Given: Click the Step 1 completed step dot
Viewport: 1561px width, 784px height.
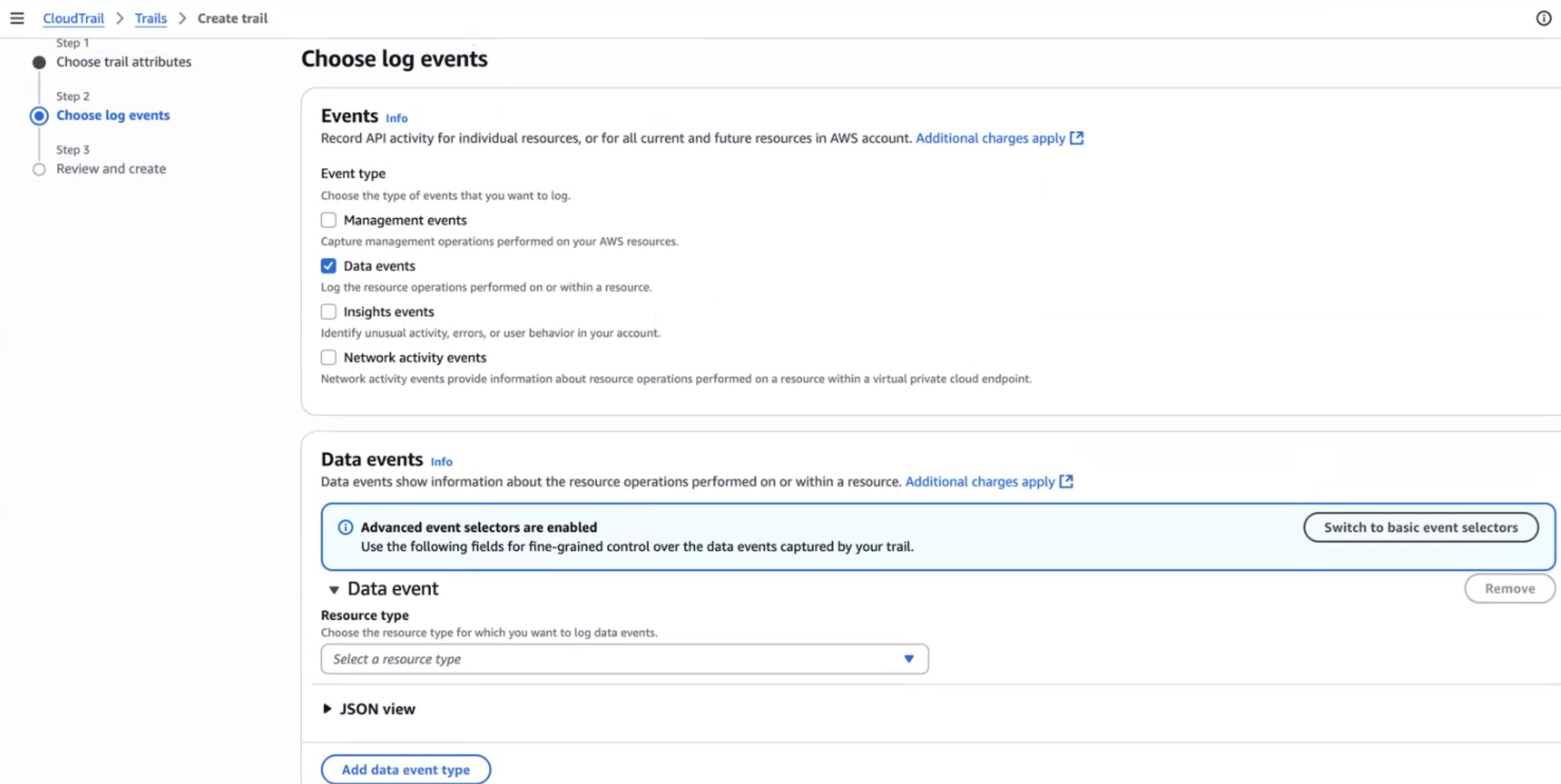Looking at the screenshot, I should 40,62.
